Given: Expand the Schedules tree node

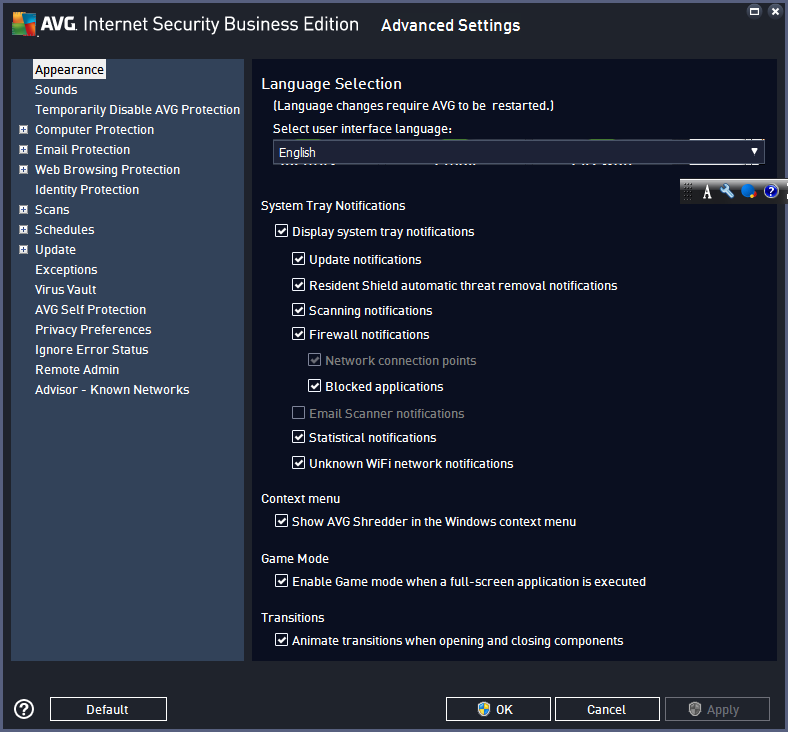Looking at the screenshot, I should (24, 230).
